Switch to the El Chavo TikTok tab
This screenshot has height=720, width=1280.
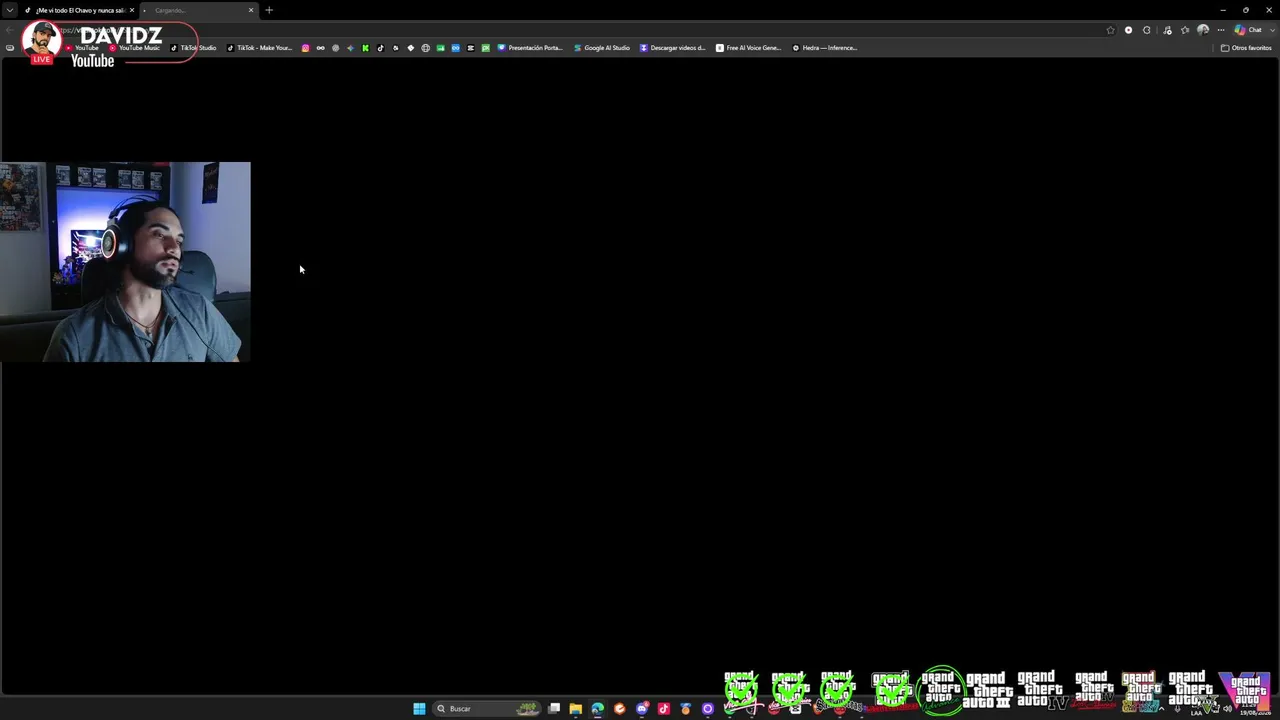point(78,10)
